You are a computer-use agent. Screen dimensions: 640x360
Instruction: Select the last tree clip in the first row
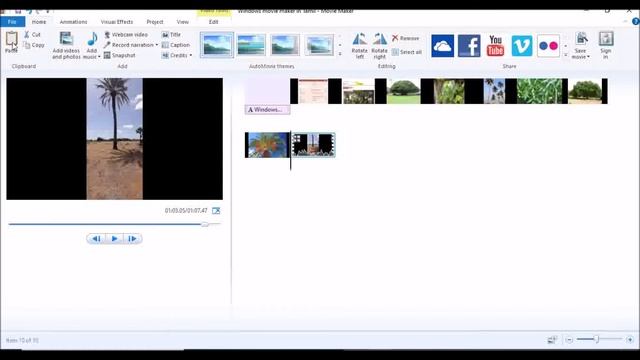(x=585, y=91)
